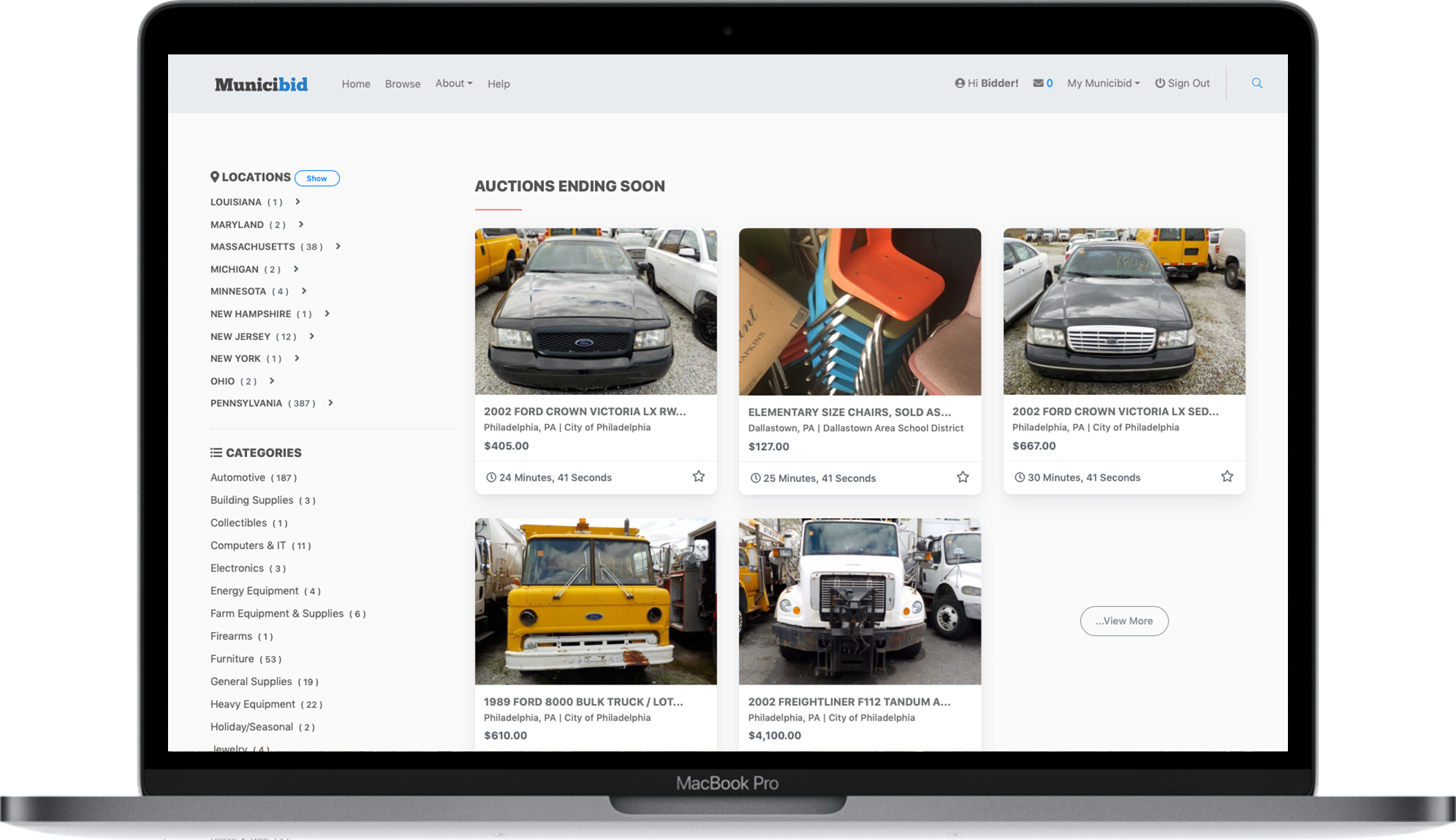Click the unread messages count 0

click(x=1049, y=83)
